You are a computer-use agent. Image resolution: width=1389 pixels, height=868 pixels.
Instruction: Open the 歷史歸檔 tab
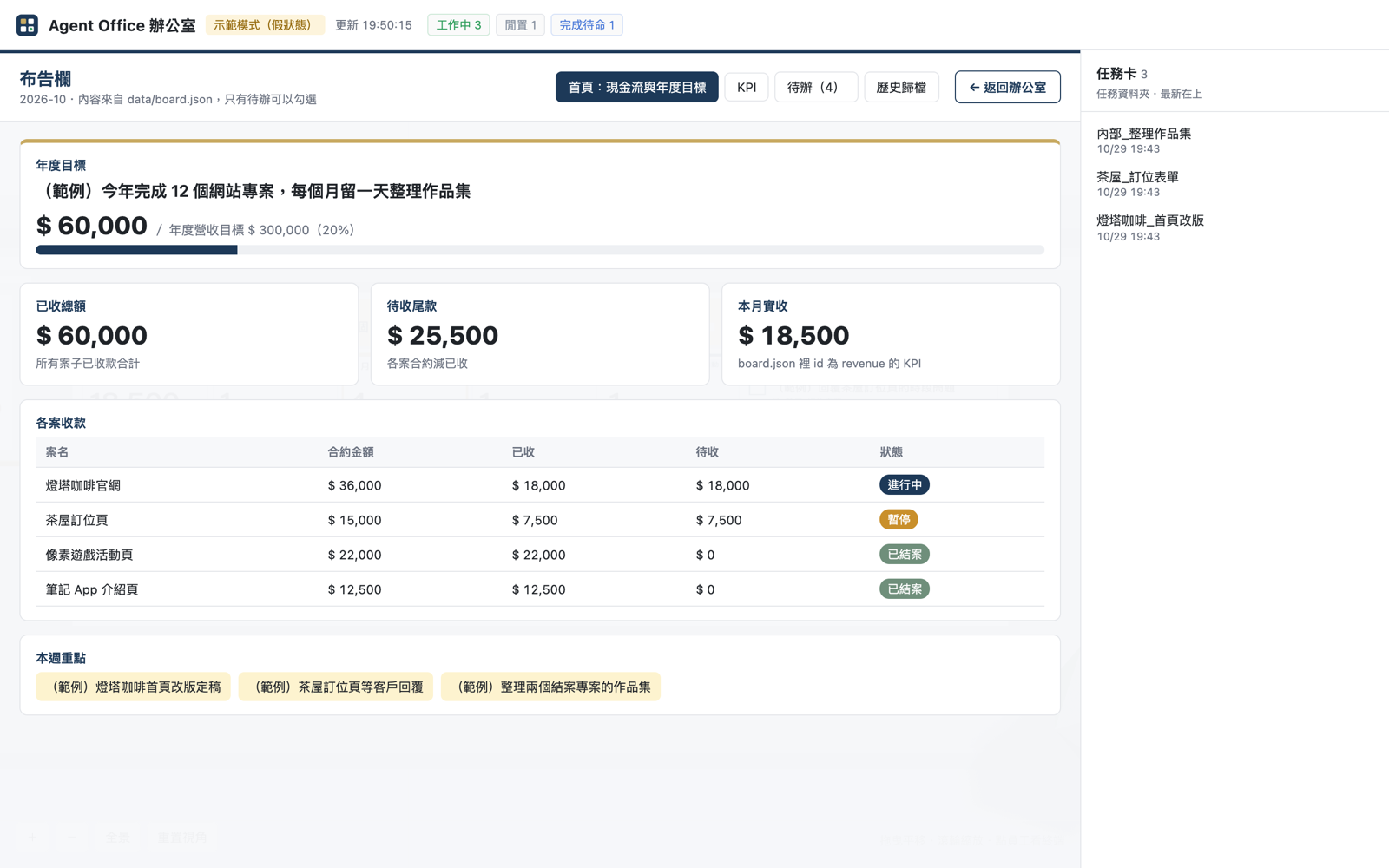tap(901, 87)
